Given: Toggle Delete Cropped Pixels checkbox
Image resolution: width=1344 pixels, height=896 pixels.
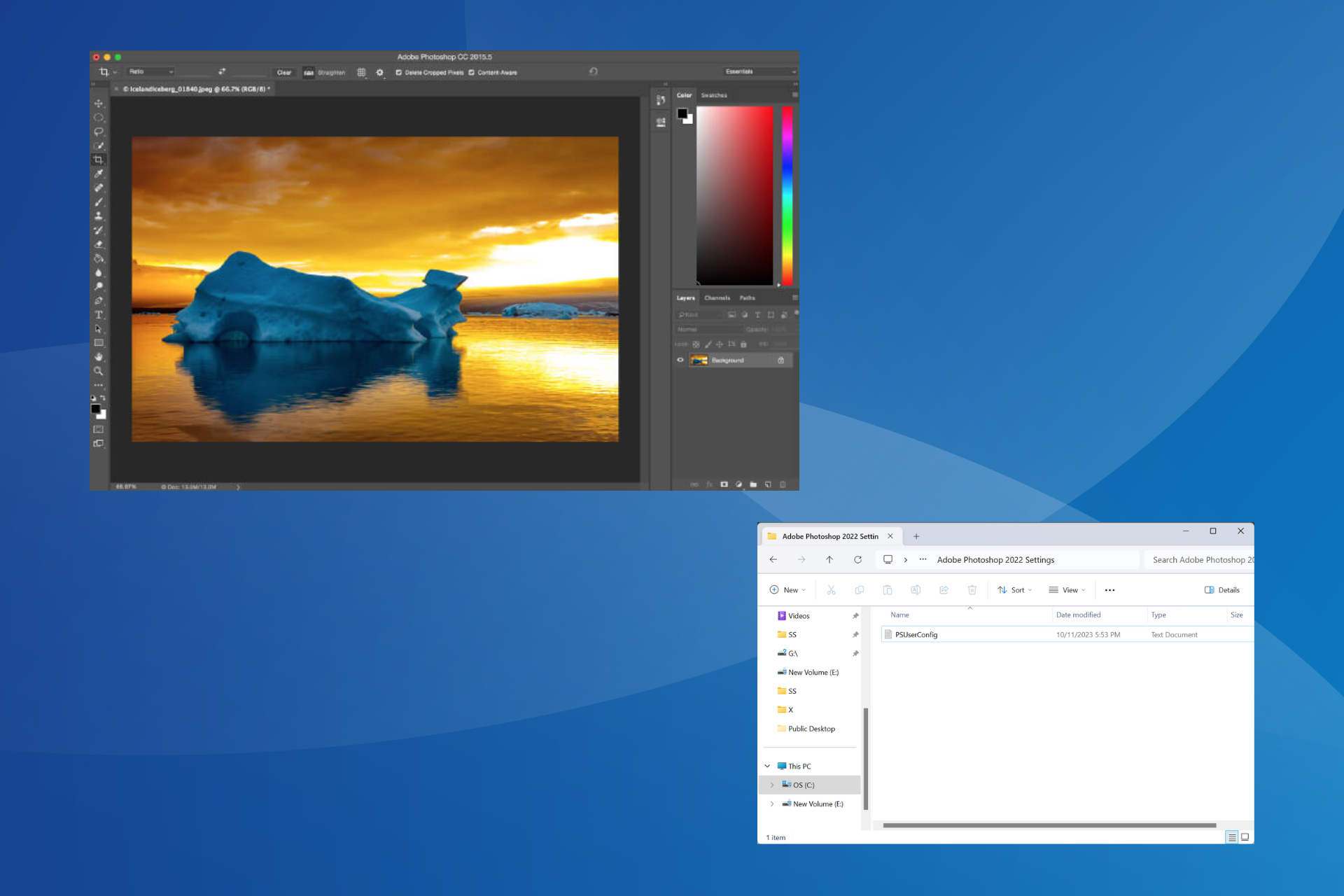Looking at the screenshot, I should click(399, 72).
